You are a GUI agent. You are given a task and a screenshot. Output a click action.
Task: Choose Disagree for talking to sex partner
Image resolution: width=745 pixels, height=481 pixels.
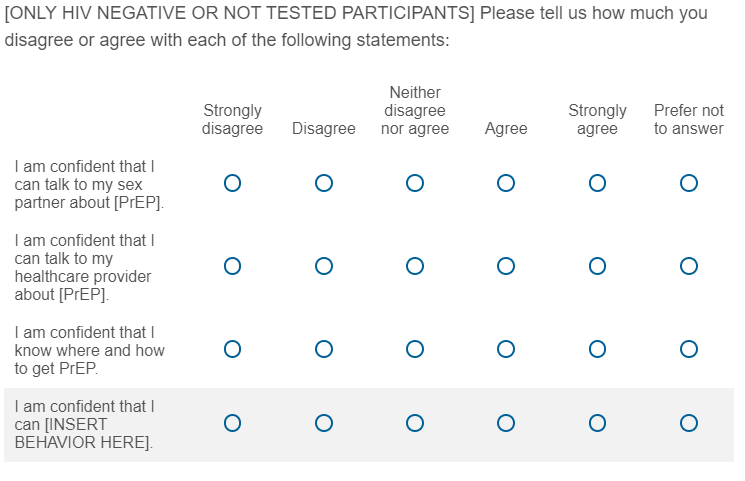[324, 183]
